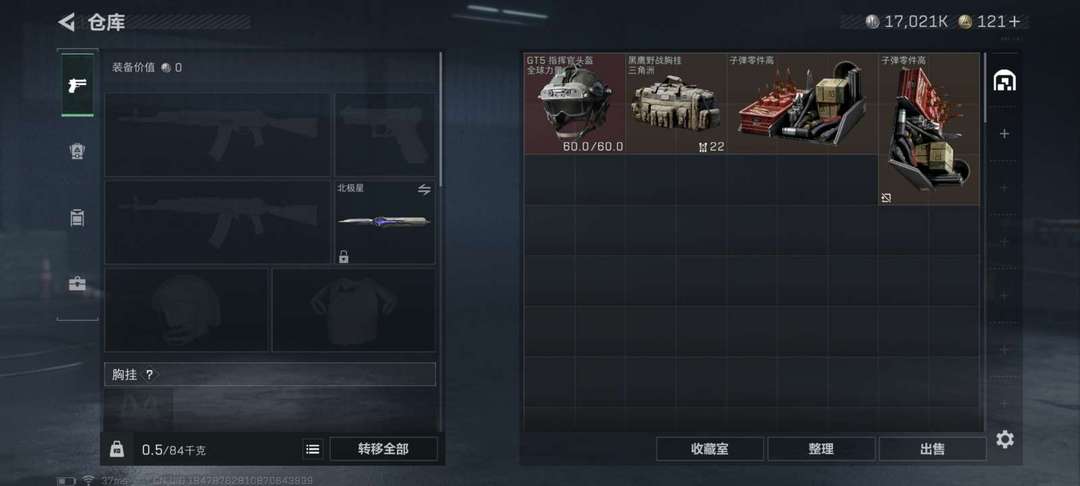Click the 整理 sort button
The width and height of the screenshot is (1080, 486).
pos(821,450)
